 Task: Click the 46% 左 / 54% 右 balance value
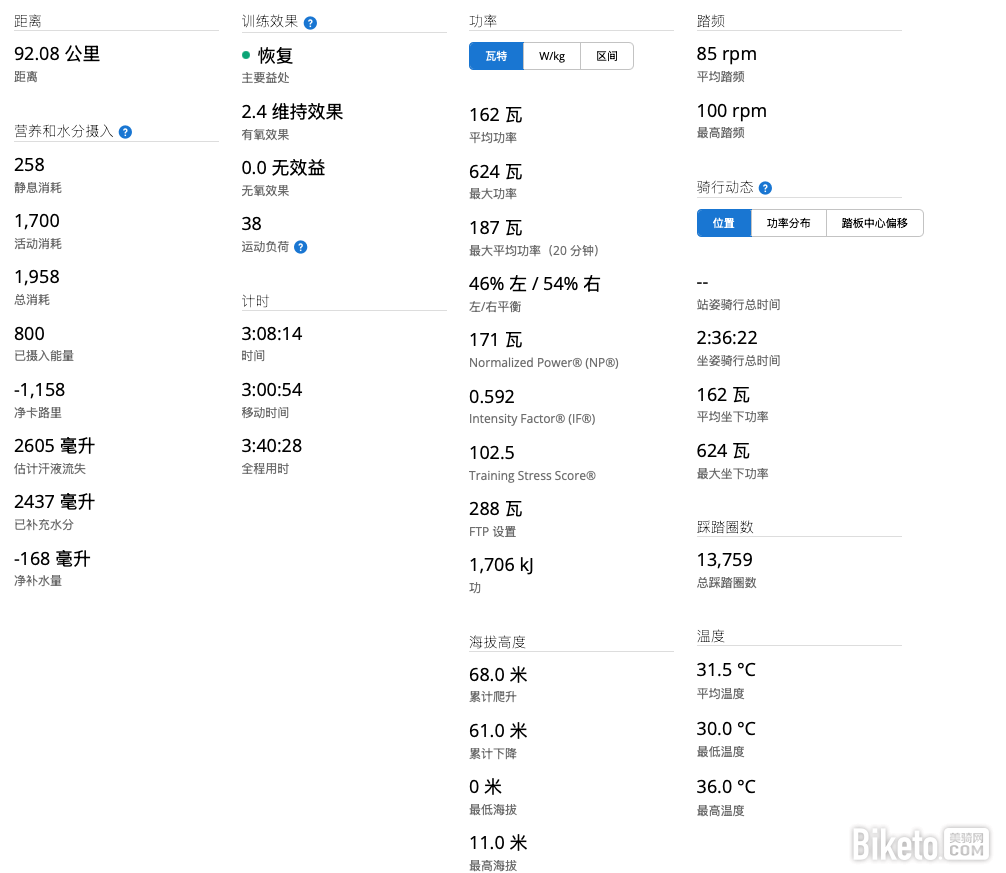tap(534, 284)
